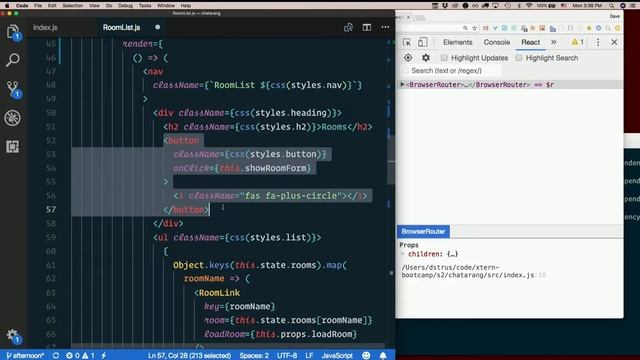Click the Wi-Fi icon in menu bar
The width and height of the screenshot is (640, 360).
click(x=529, y=6)
